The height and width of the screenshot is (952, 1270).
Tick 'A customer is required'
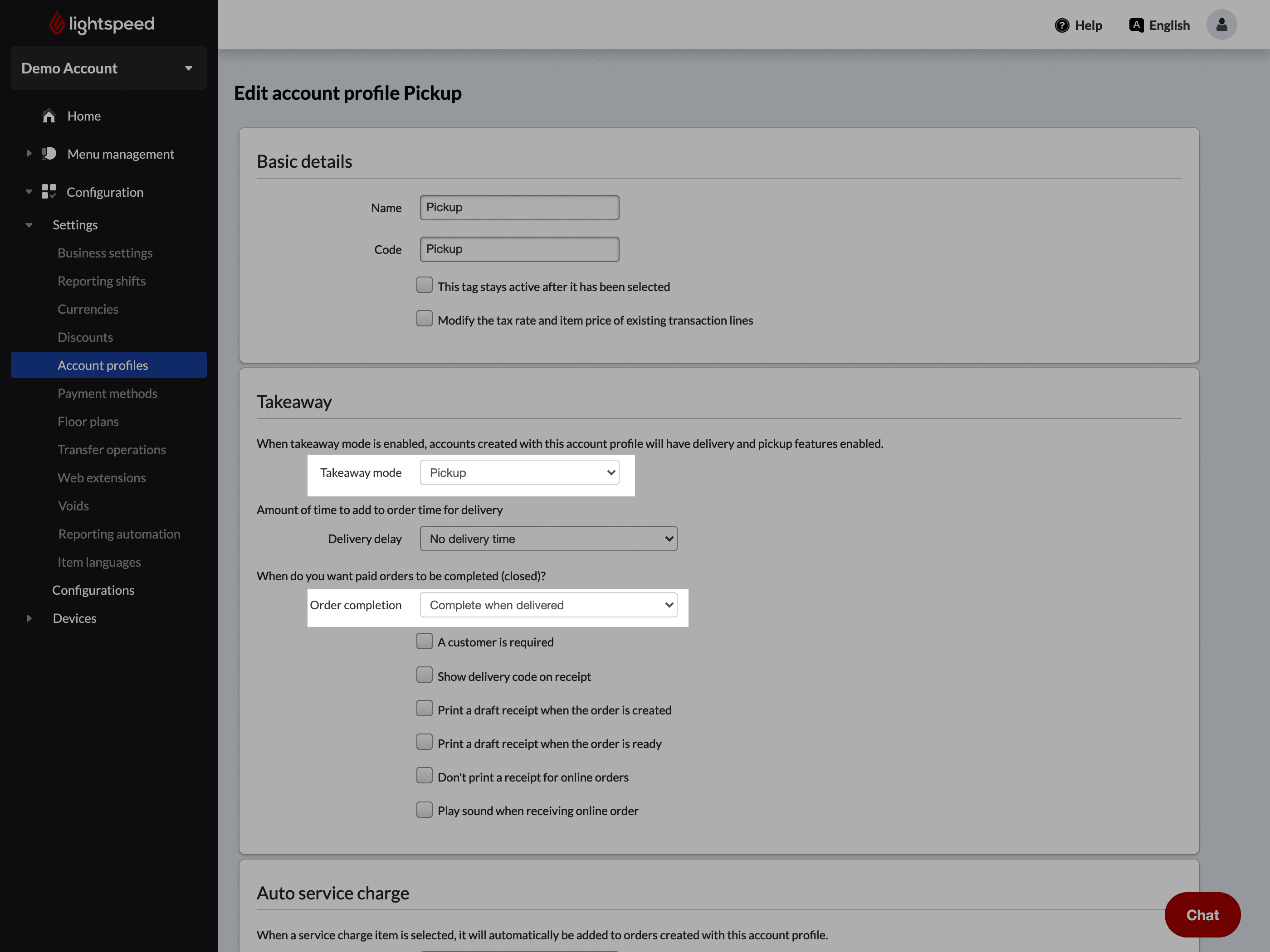pos(424,641)
